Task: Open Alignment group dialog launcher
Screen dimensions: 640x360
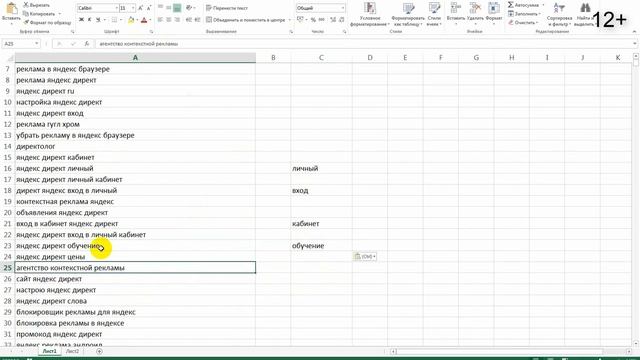Action: point(291,31)
